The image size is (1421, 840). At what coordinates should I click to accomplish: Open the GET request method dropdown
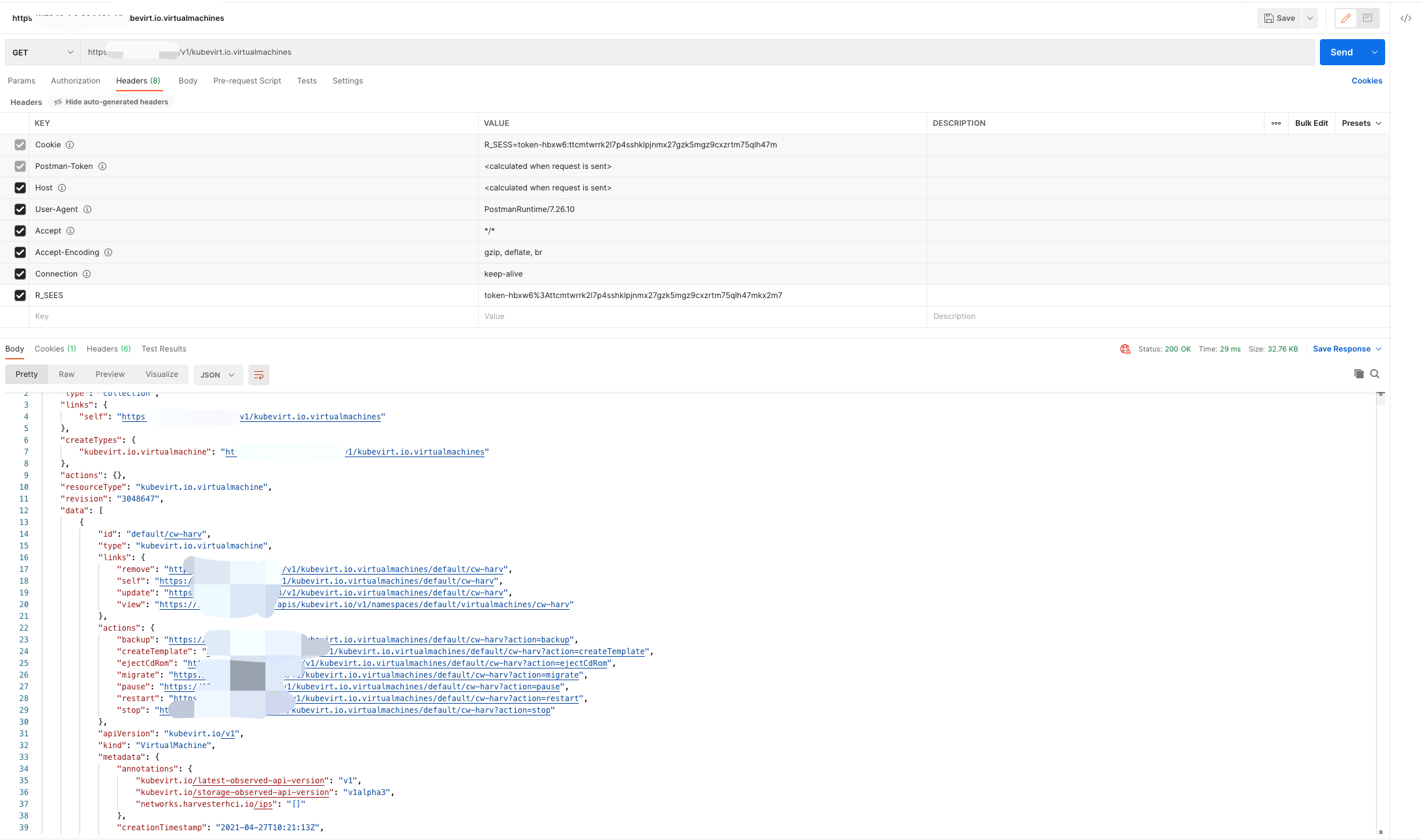coord(42,52)
